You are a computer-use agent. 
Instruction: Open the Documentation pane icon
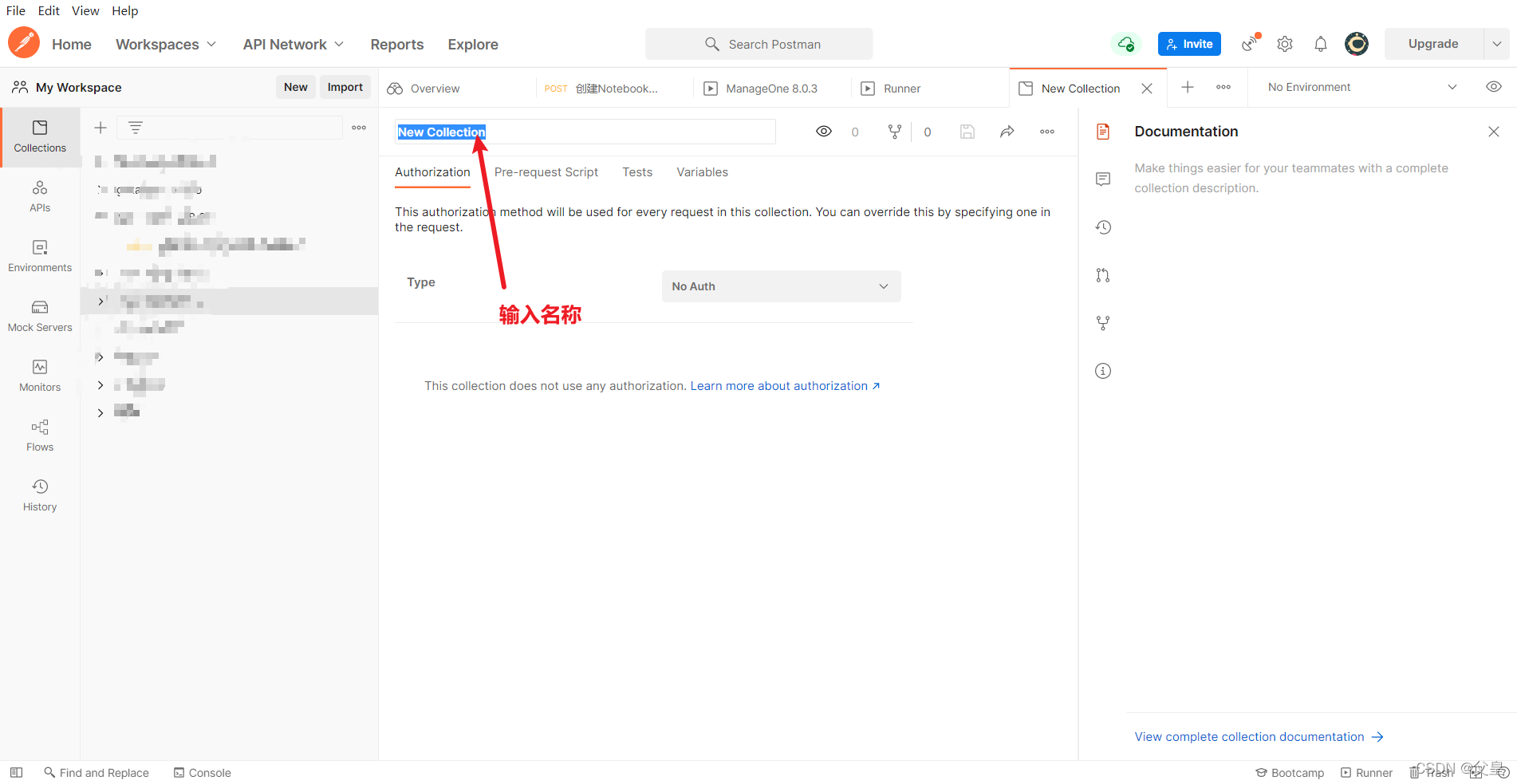click(1103, 132)
